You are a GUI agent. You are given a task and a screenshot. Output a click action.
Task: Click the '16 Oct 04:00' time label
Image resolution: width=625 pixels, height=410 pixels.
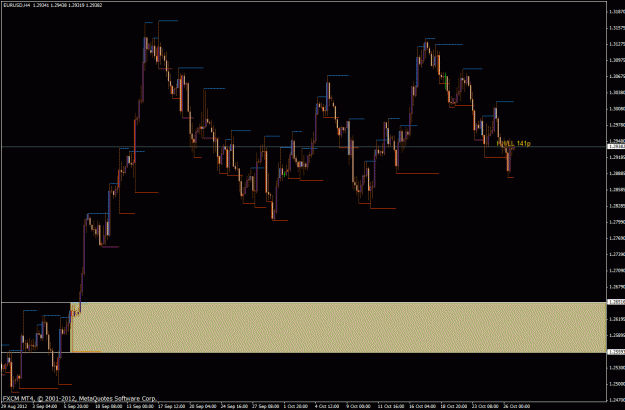(x=423, y=406)
